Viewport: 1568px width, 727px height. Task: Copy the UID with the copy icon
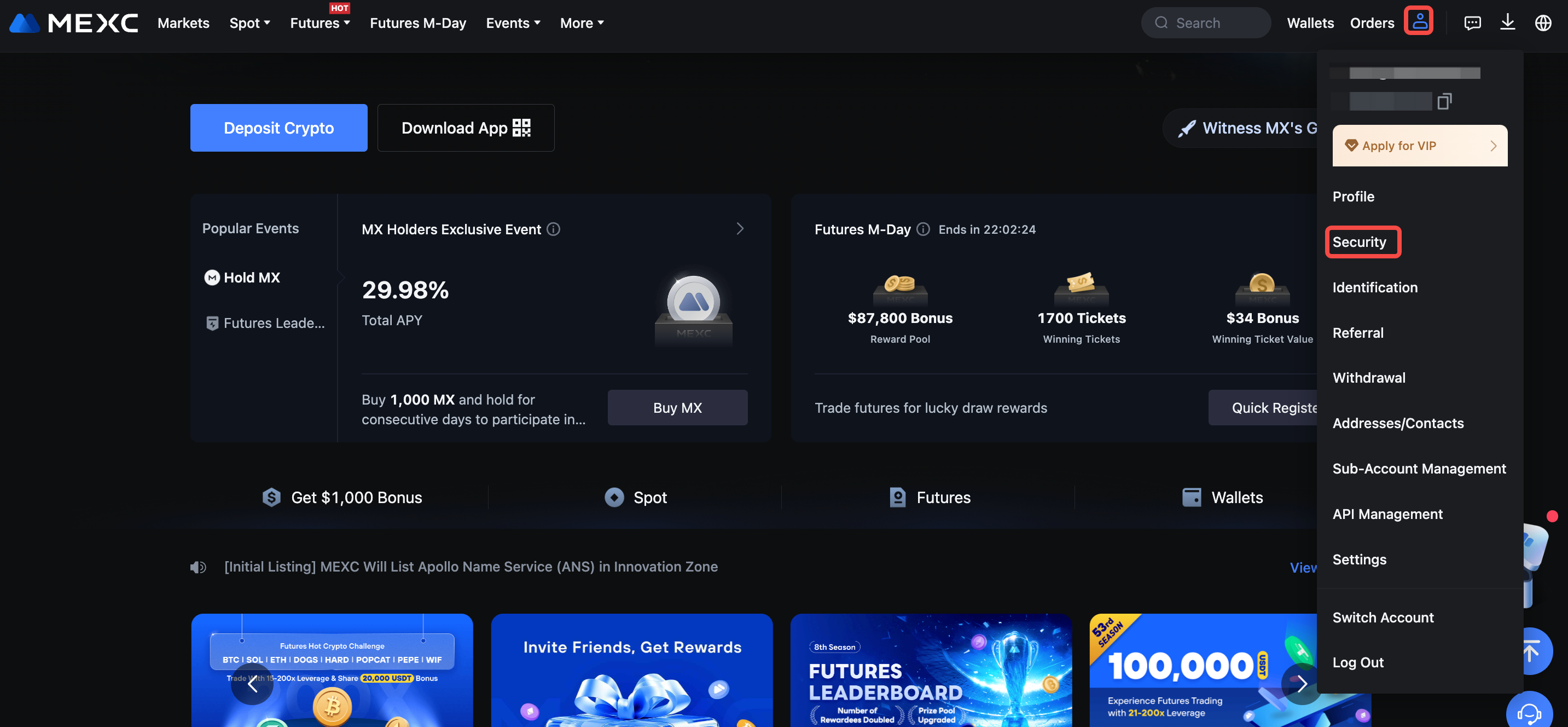click(x=1444, y=101)
